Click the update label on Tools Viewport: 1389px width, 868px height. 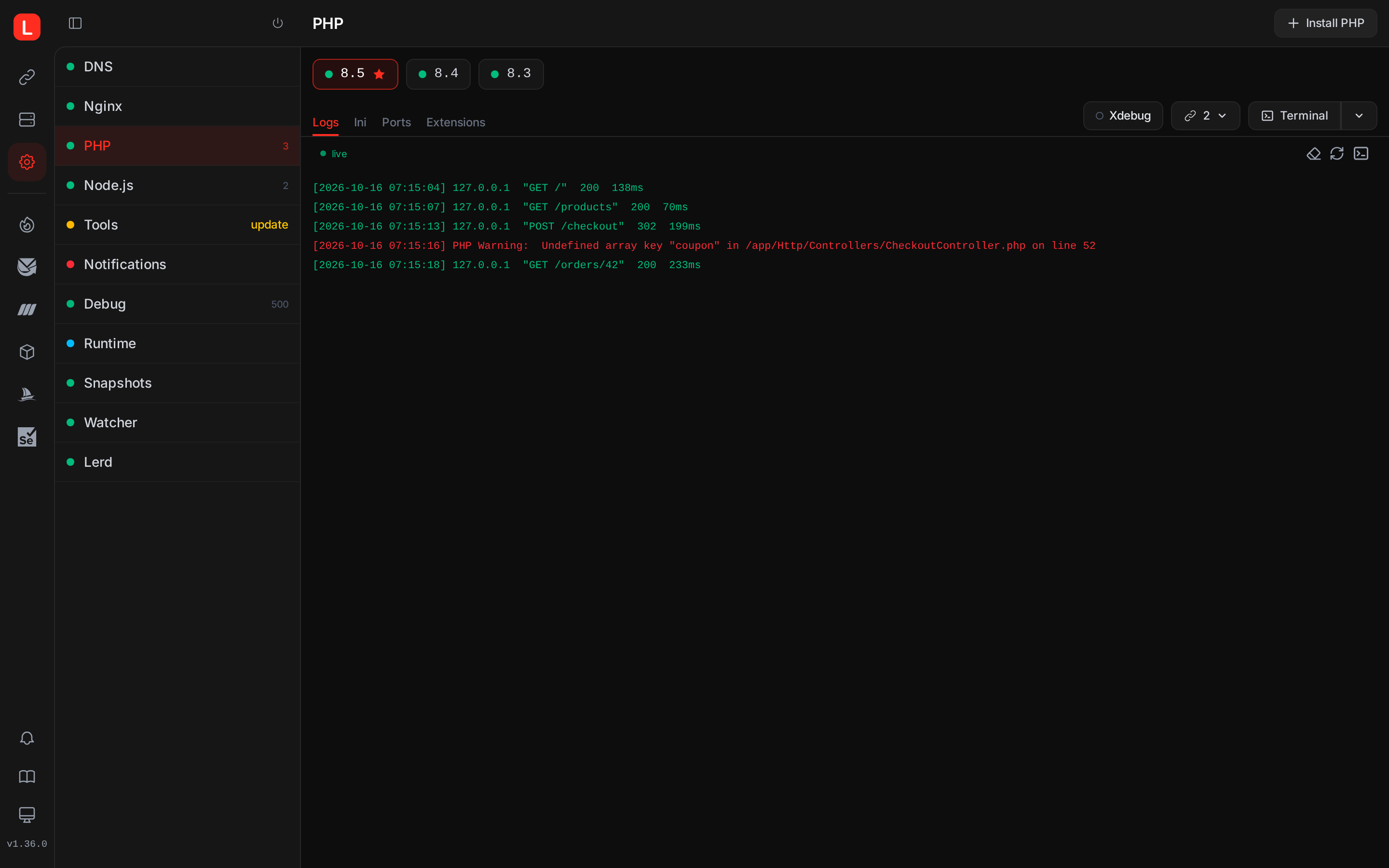(269, 225)
